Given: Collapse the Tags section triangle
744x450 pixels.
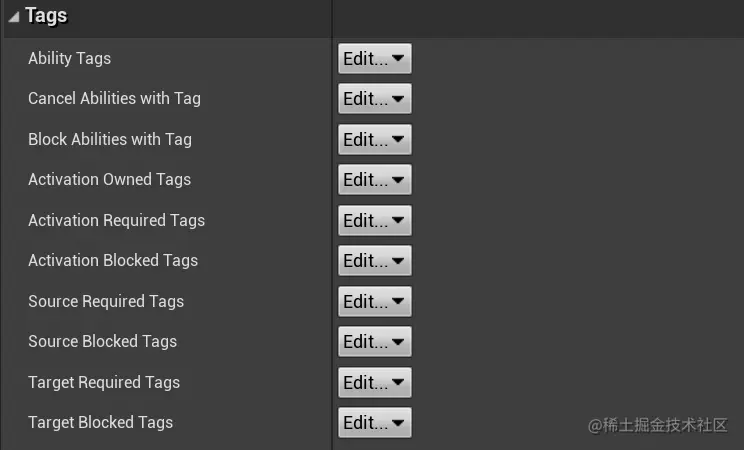Looking at the screenshot, I should coord(13,17).
